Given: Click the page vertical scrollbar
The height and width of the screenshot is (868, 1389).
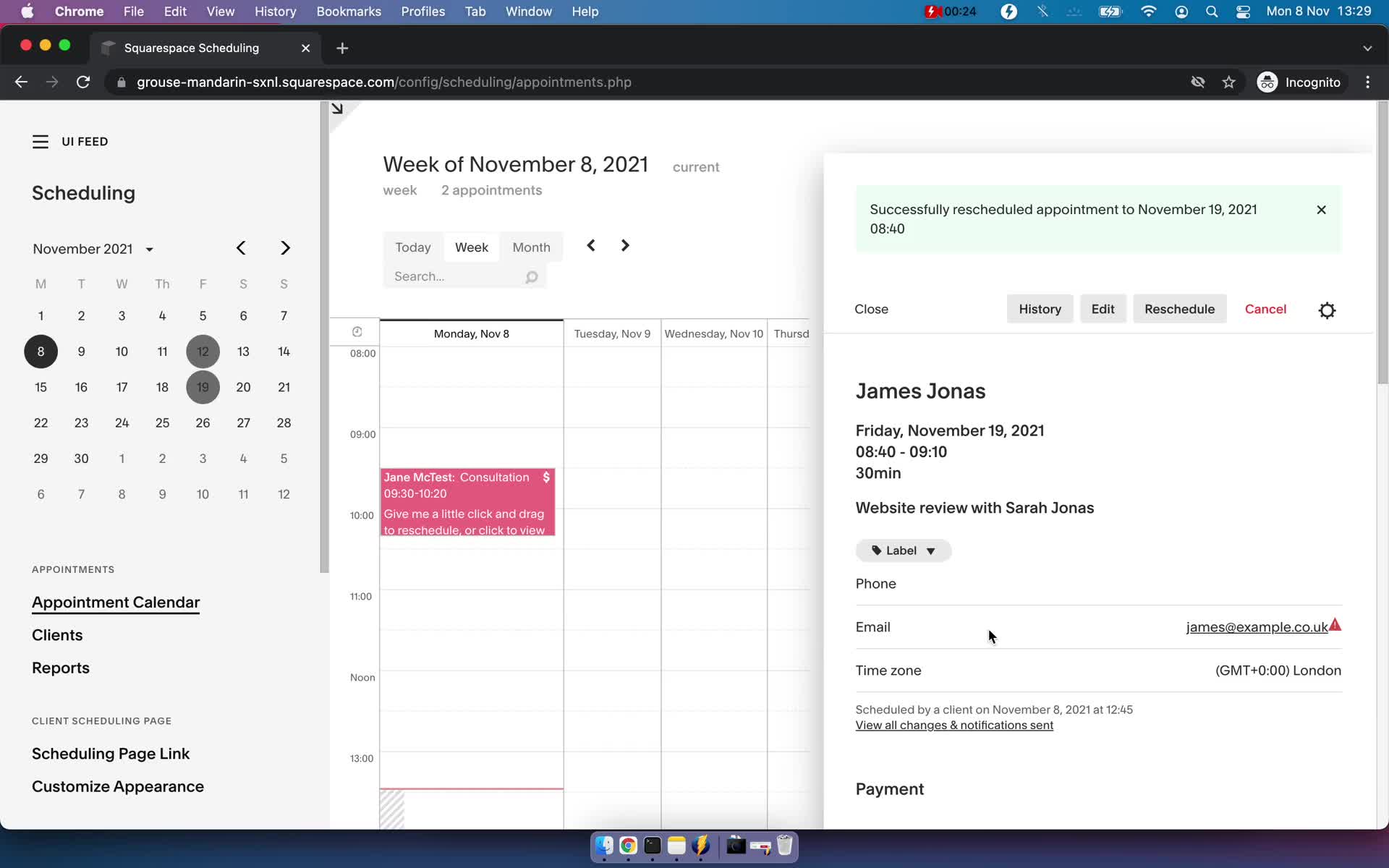Looking at the screenshot, I should [x=1382, y=244].
